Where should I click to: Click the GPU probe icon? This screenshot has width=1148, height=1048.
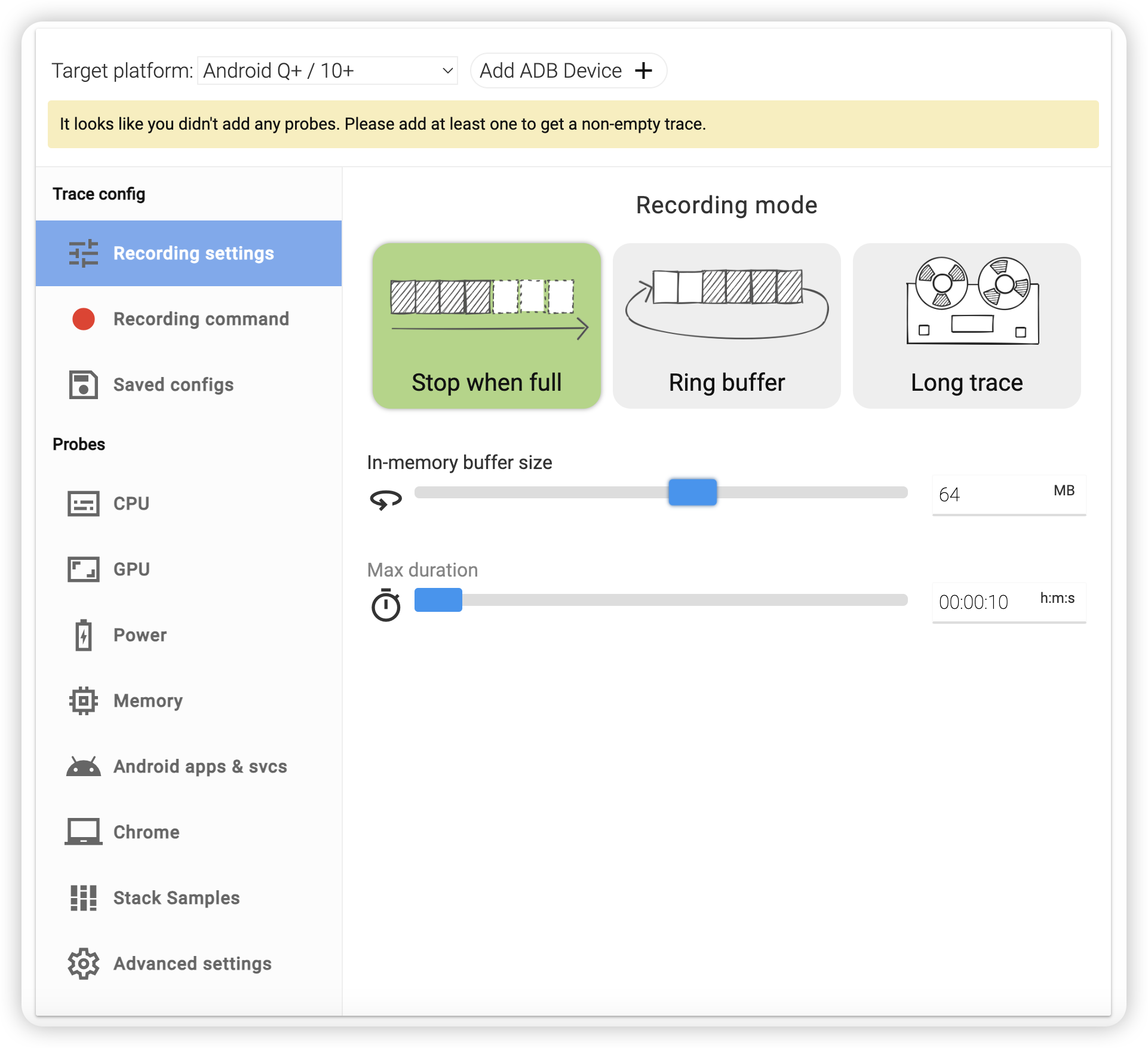tap(83, 569)
